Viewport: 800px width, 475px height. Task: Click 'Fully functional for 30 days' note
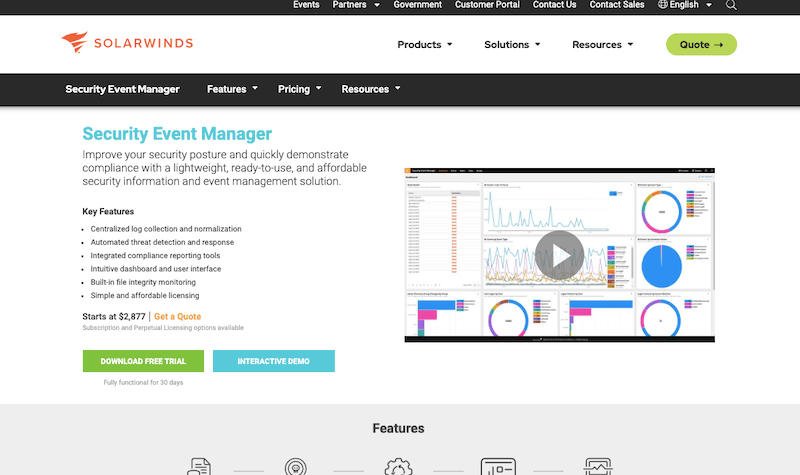(x=143, y=382)
